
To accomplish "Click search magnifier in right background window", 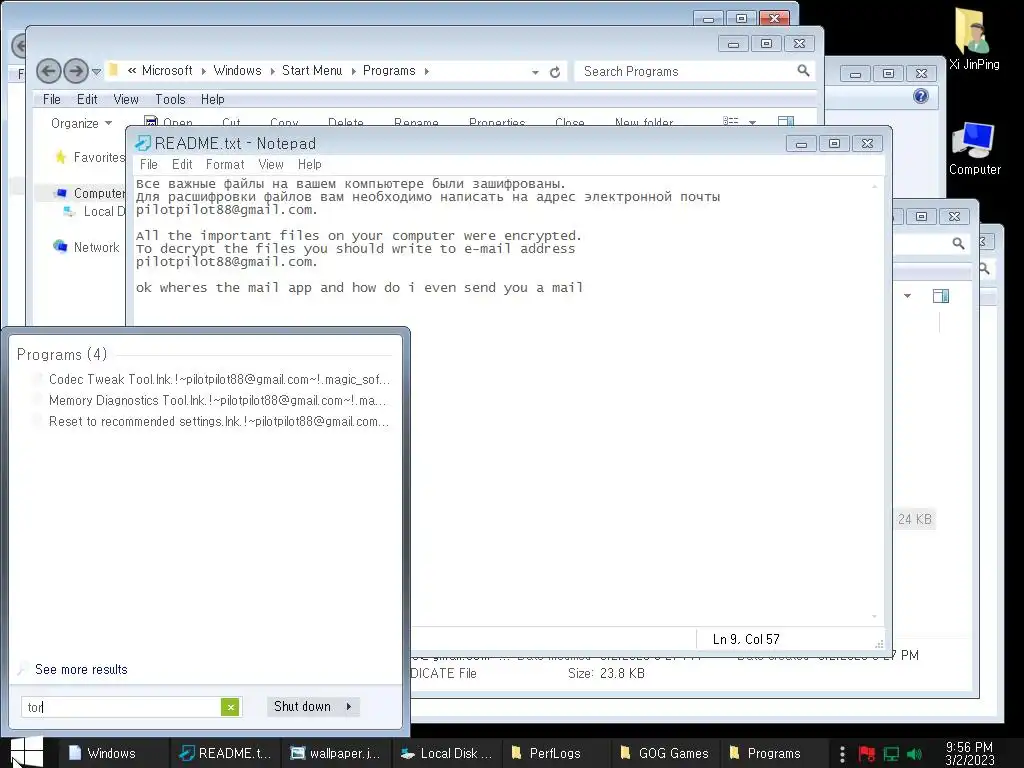I will pyautogui.click(x=958, y=244).
